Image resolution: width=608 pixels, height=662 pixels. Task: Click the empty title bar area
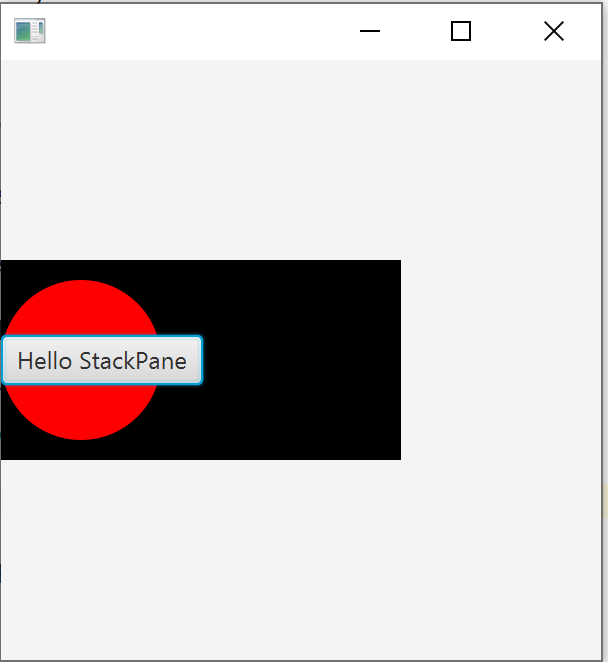coord(200,32)
